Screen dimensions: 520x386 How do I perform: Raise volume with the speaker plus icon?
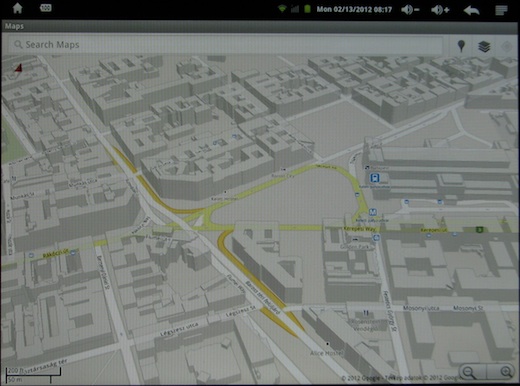pos(440,10)
